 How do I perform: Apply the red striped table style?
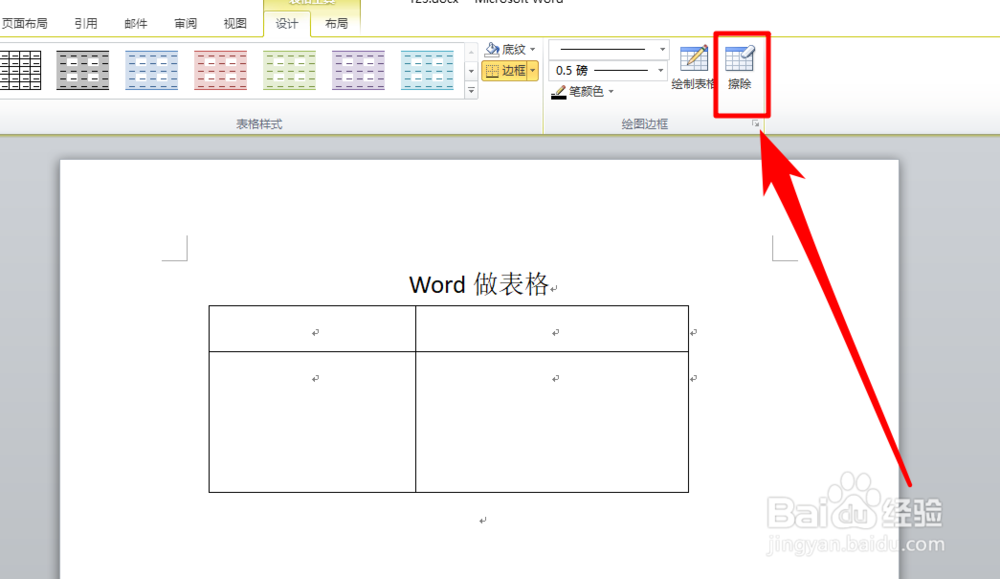click(x=220, y=70)
